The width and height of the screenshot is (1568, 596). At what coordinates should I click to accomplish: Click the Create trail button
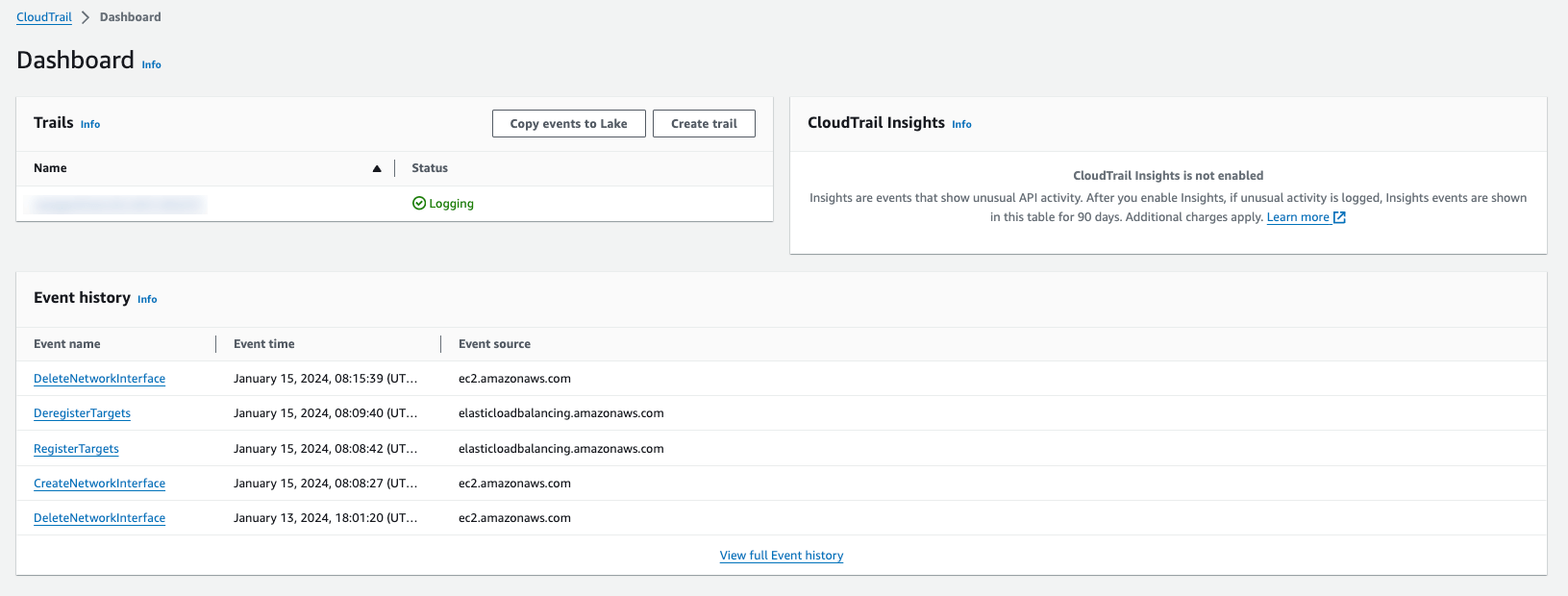coord(704,124)
